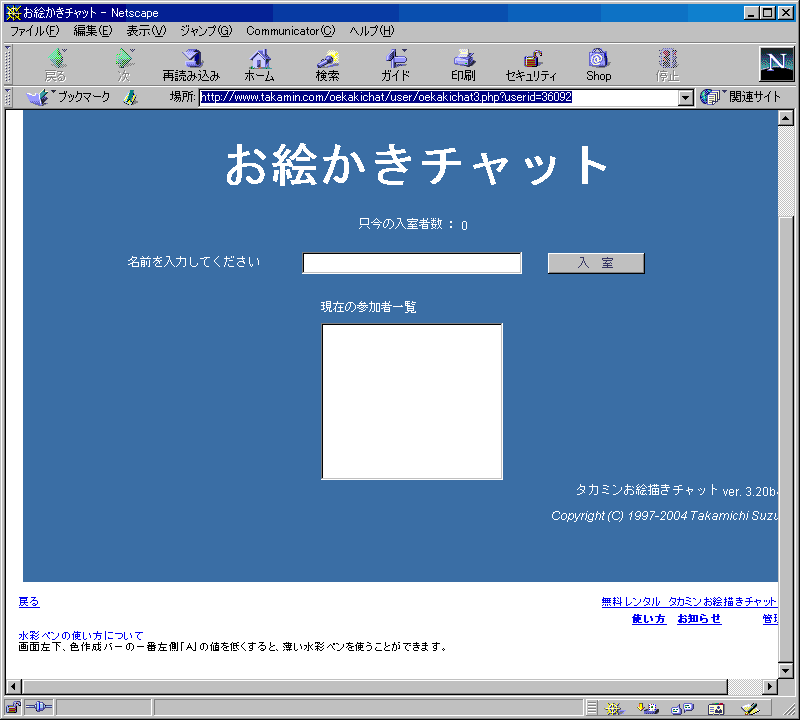Open 無料レンタル タカミンお絵描きチャット link
Viewport: 800px width, 720px height.
click(x=689, y=602)
